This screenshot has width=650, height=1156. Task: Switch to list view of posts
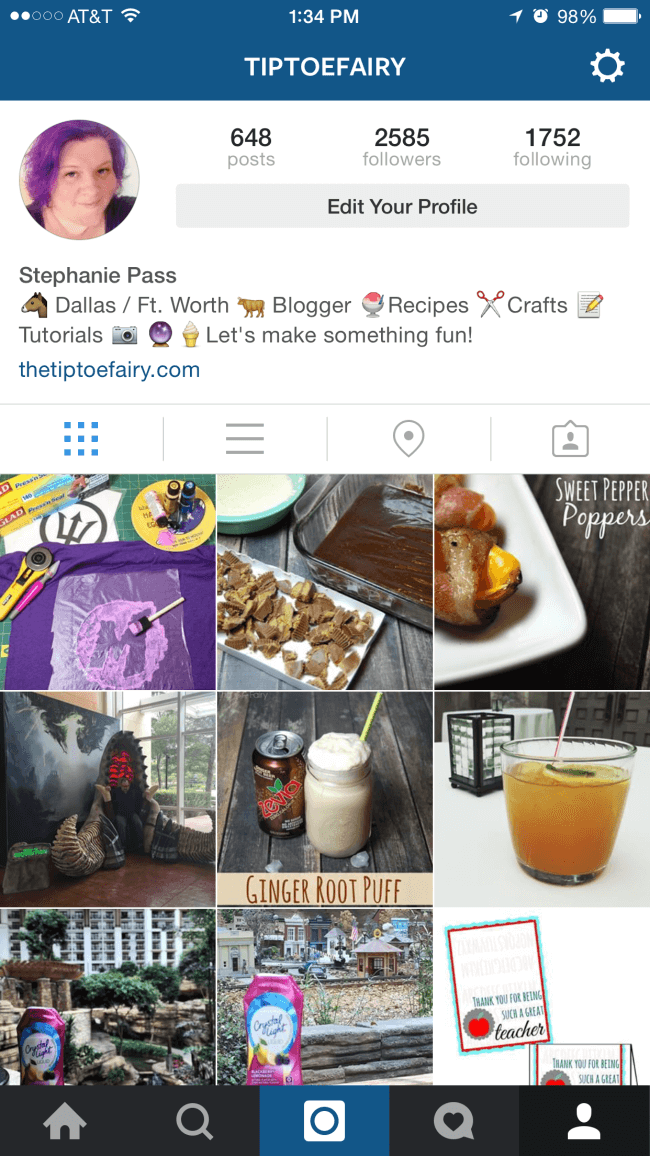[245, 439]
